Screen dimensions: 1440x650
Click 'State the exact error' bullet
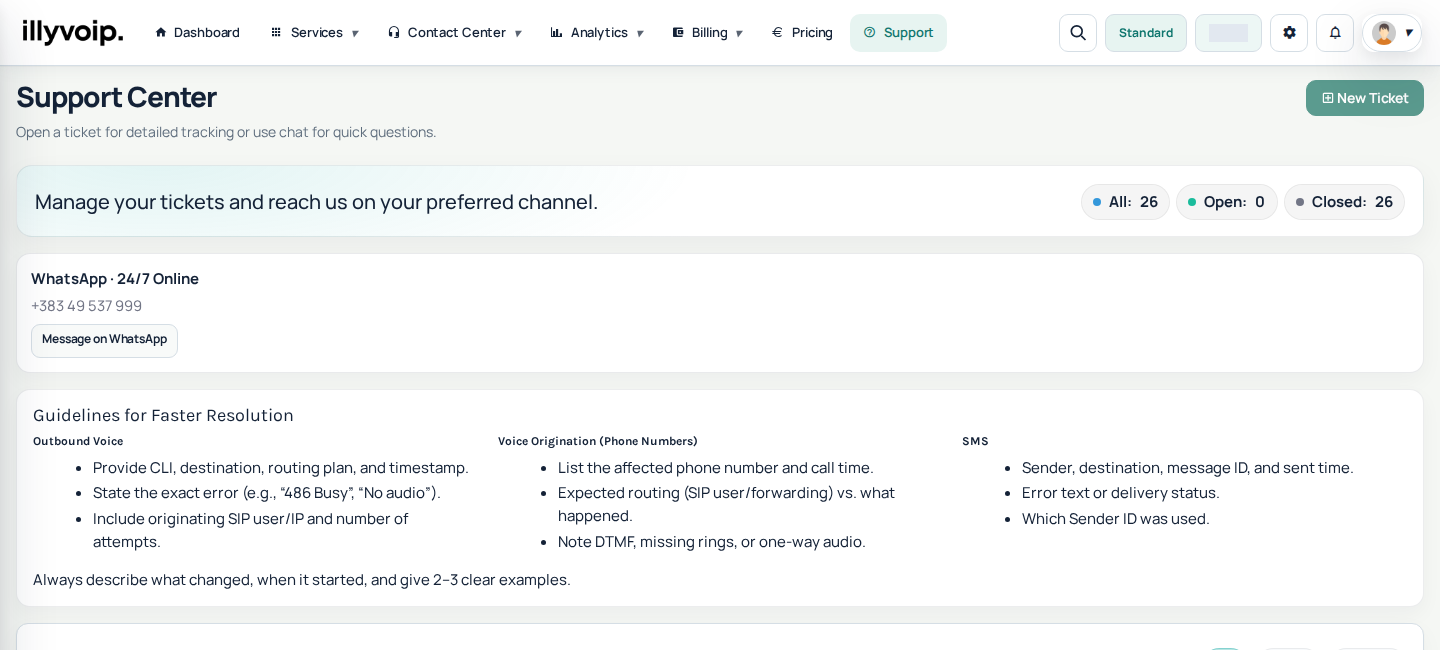[267, 492]
